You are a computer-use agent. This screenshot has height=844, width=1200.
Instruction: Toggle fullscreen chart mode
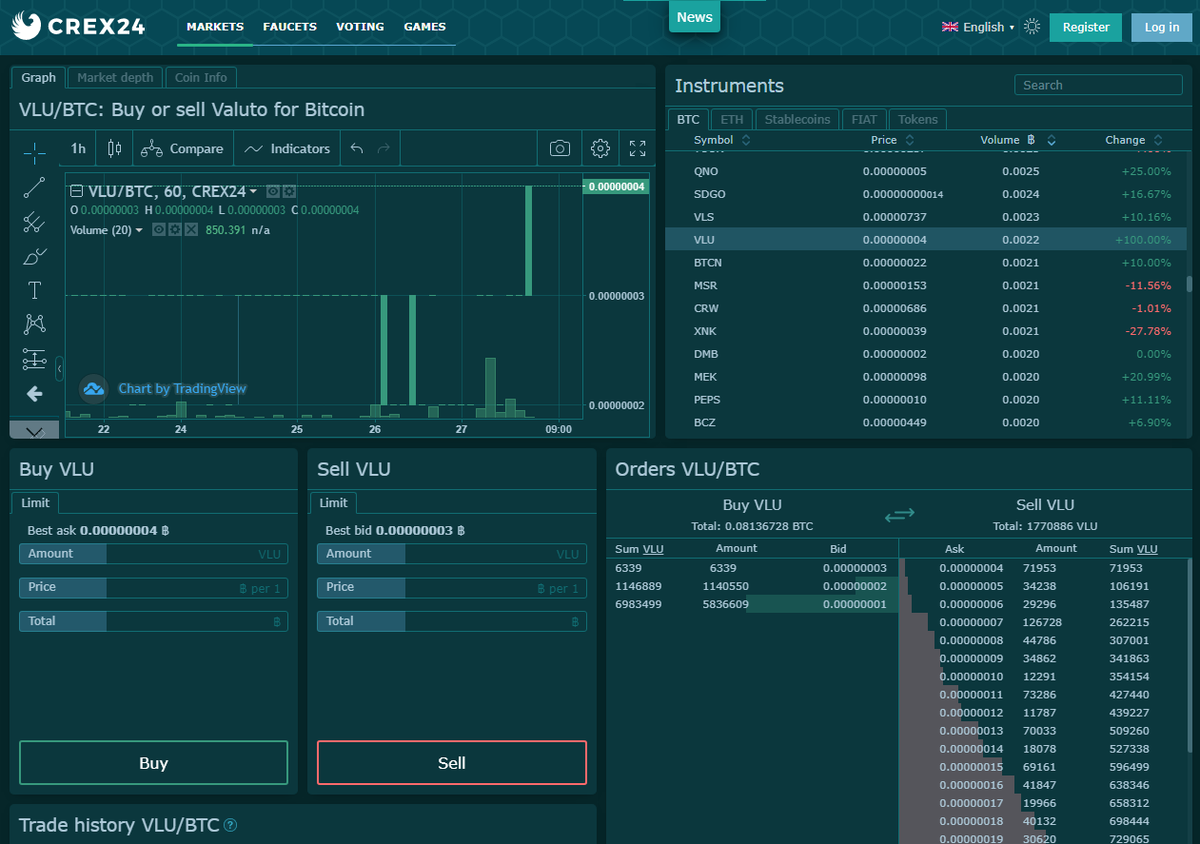637,148
